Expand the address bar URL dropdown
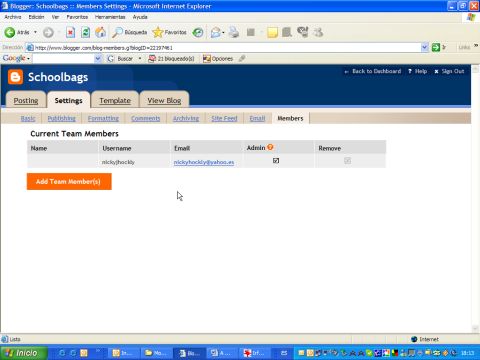 [424, 47]
